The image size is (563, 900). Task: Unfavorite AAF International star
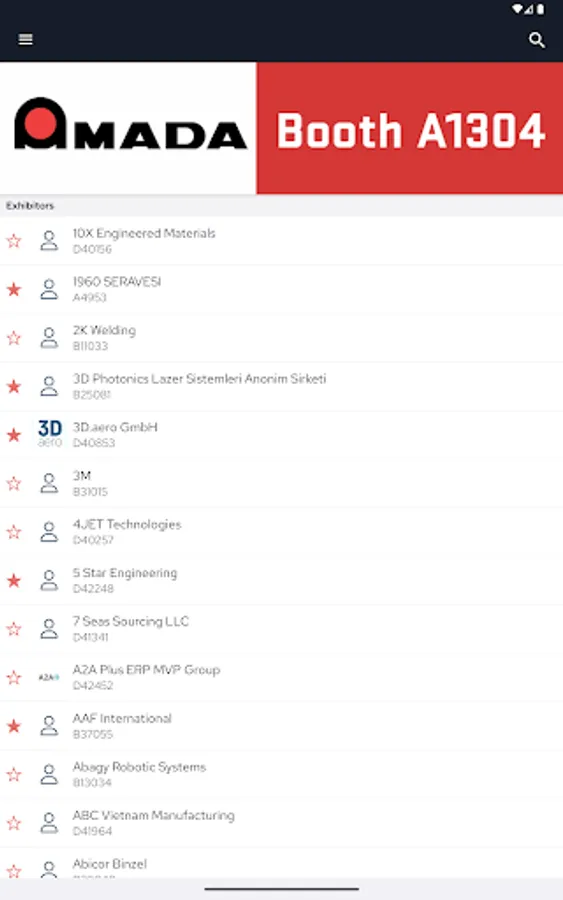[x=14, y=726]
